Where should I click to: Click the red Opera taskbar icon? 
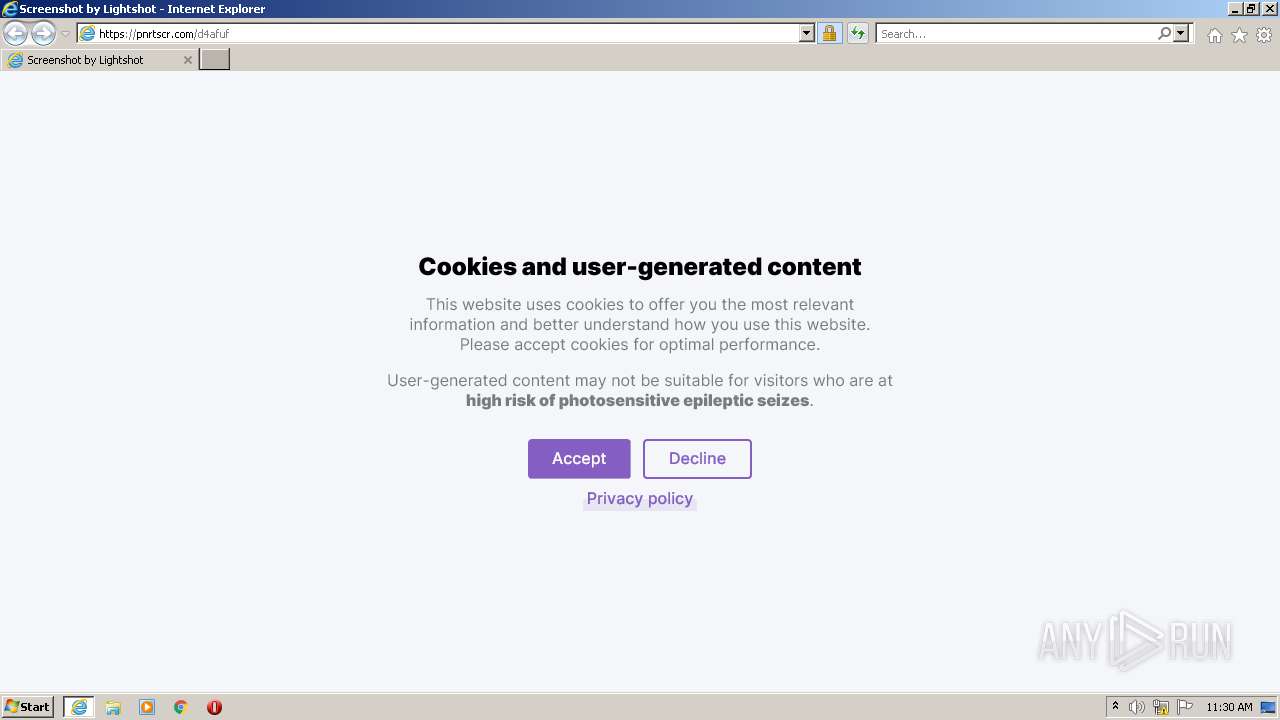click(x=214, y=707)
